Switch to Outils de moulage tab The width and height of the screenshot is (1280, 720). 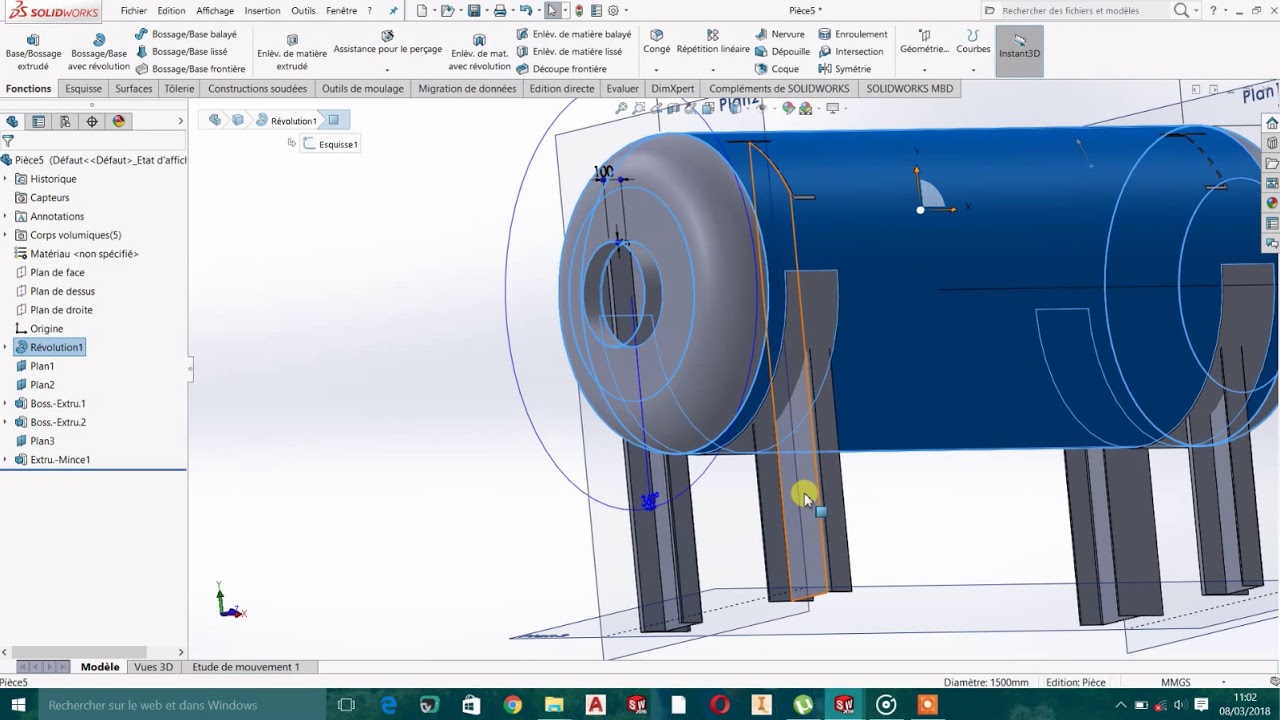tap(363, 88)
